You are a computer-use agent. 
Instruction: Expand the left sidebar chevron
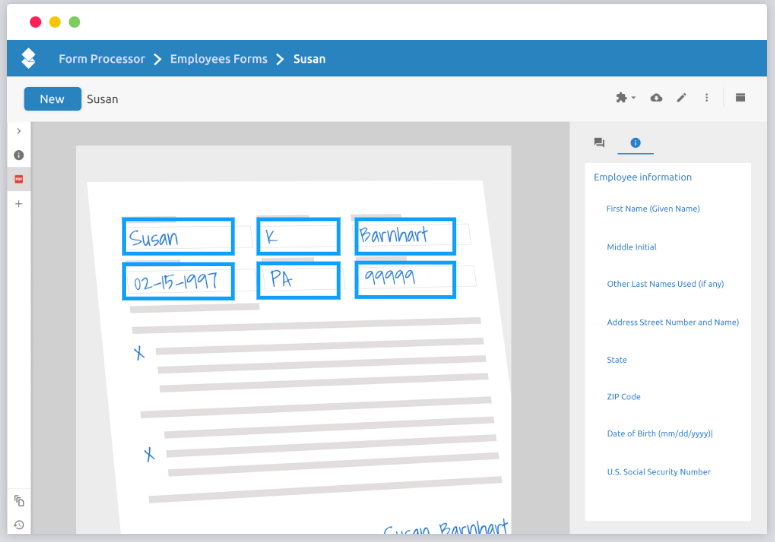pyautogui.click(x=19, y=131)
